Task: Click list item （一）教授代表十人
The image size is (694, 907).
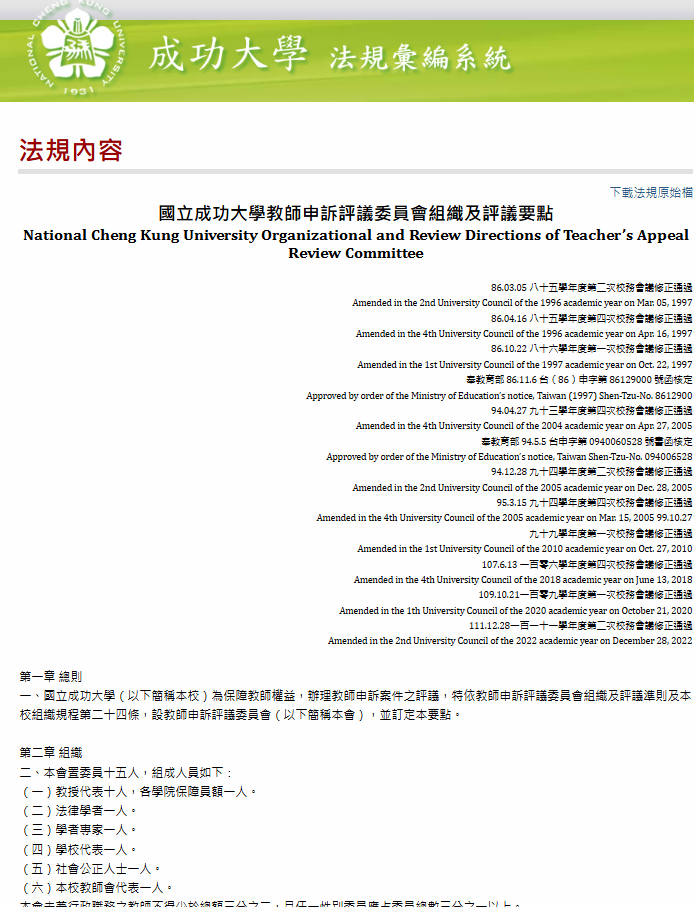Action: click(x=139, y=792)
